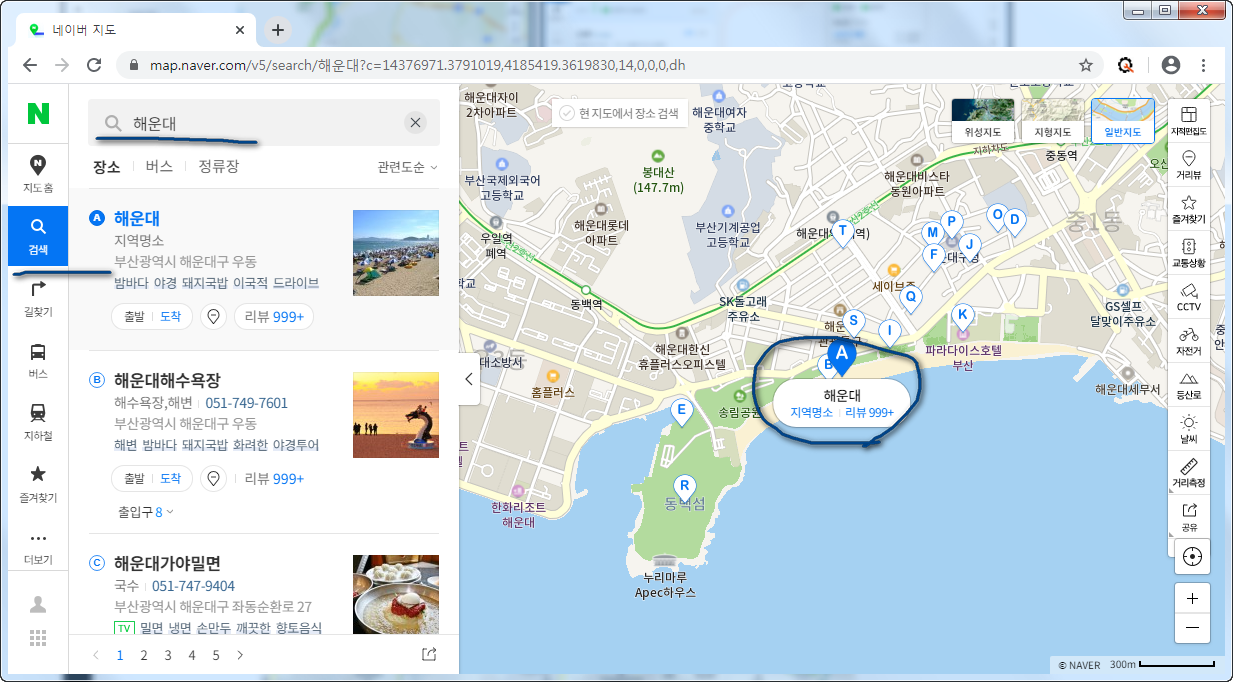Screen dimensions: 1233x682
Task: Zoom in the map with plus
Action: (1191, 598)
